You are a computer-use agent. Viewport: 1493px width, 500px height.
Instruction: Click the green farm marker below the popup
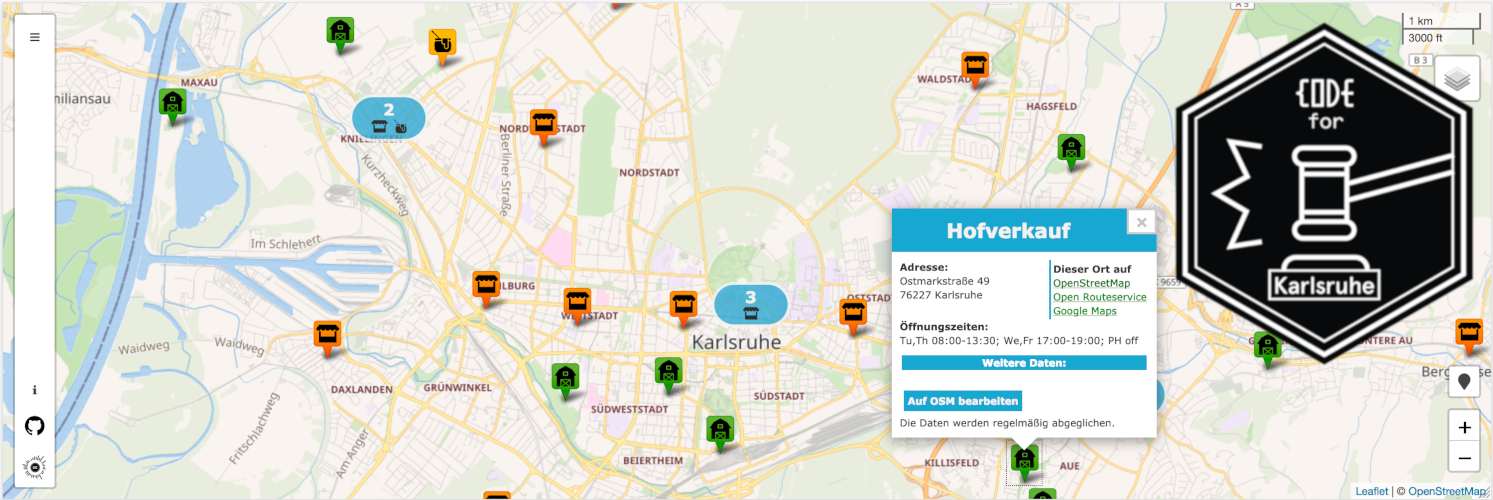point(1024,462)
